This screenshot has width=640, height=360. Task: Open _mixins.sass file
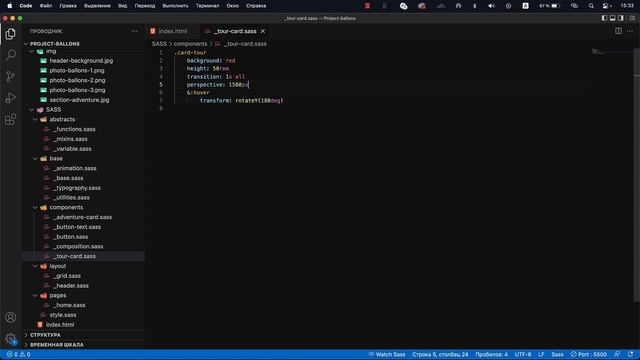(x=70, y=139)
